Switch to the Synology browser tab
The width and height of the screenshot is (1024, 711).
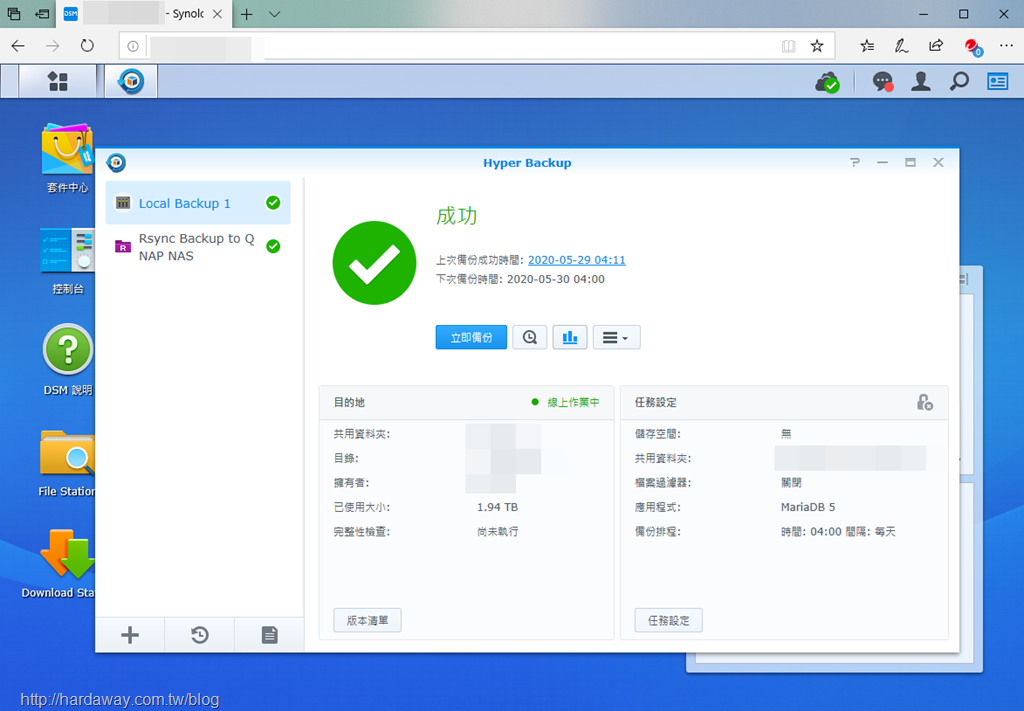point(144,14)
